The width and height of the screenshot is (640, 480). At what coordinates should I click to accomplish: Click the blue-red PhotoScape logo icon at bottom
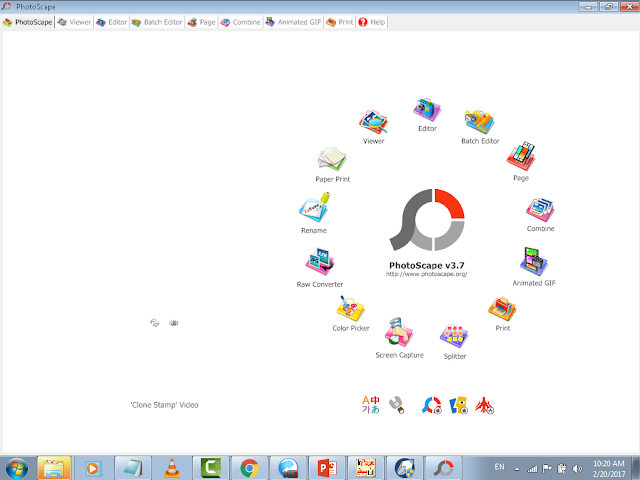point(432,405)
